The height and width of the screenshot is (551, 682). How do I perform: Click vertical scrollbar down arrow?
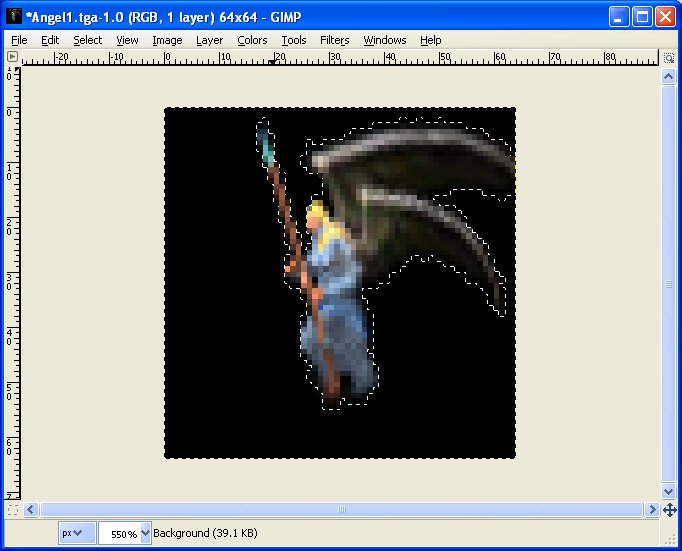669,491
